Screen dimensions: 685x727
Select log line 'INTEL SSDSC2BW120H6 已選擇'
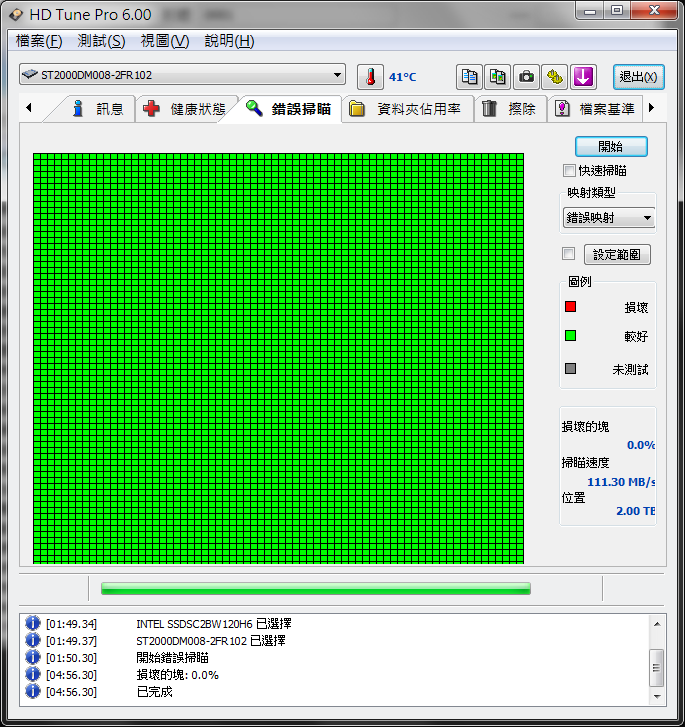point(214,624)
